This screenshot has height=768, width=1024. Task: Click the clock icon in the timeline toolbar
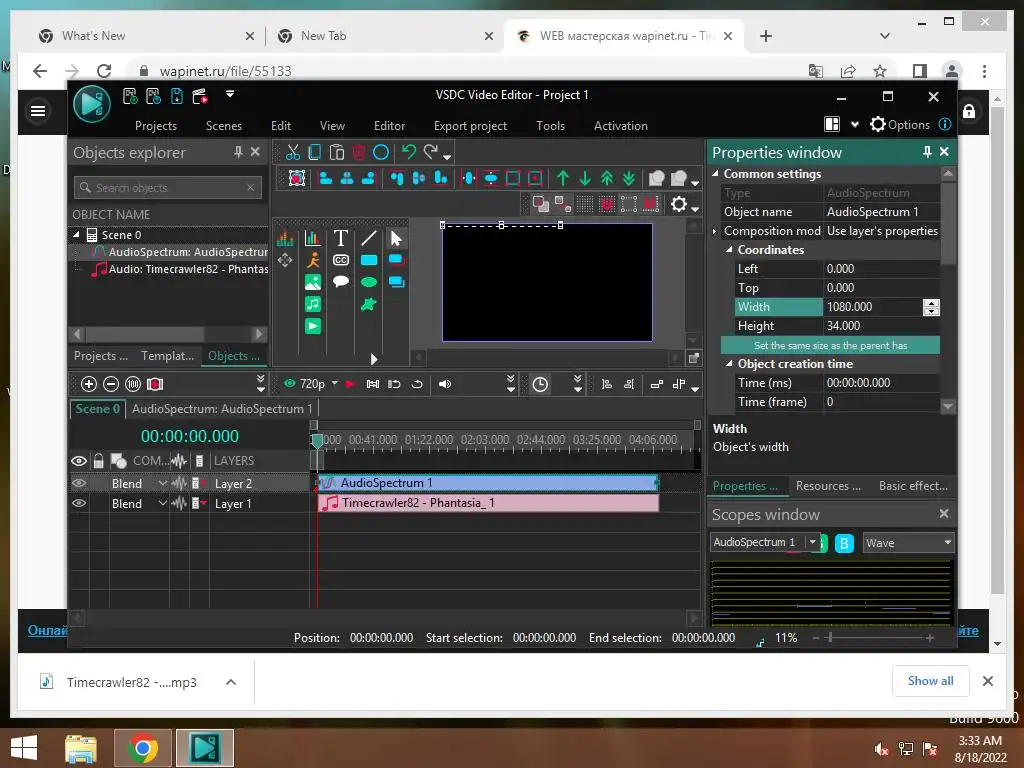pos(540,384)
